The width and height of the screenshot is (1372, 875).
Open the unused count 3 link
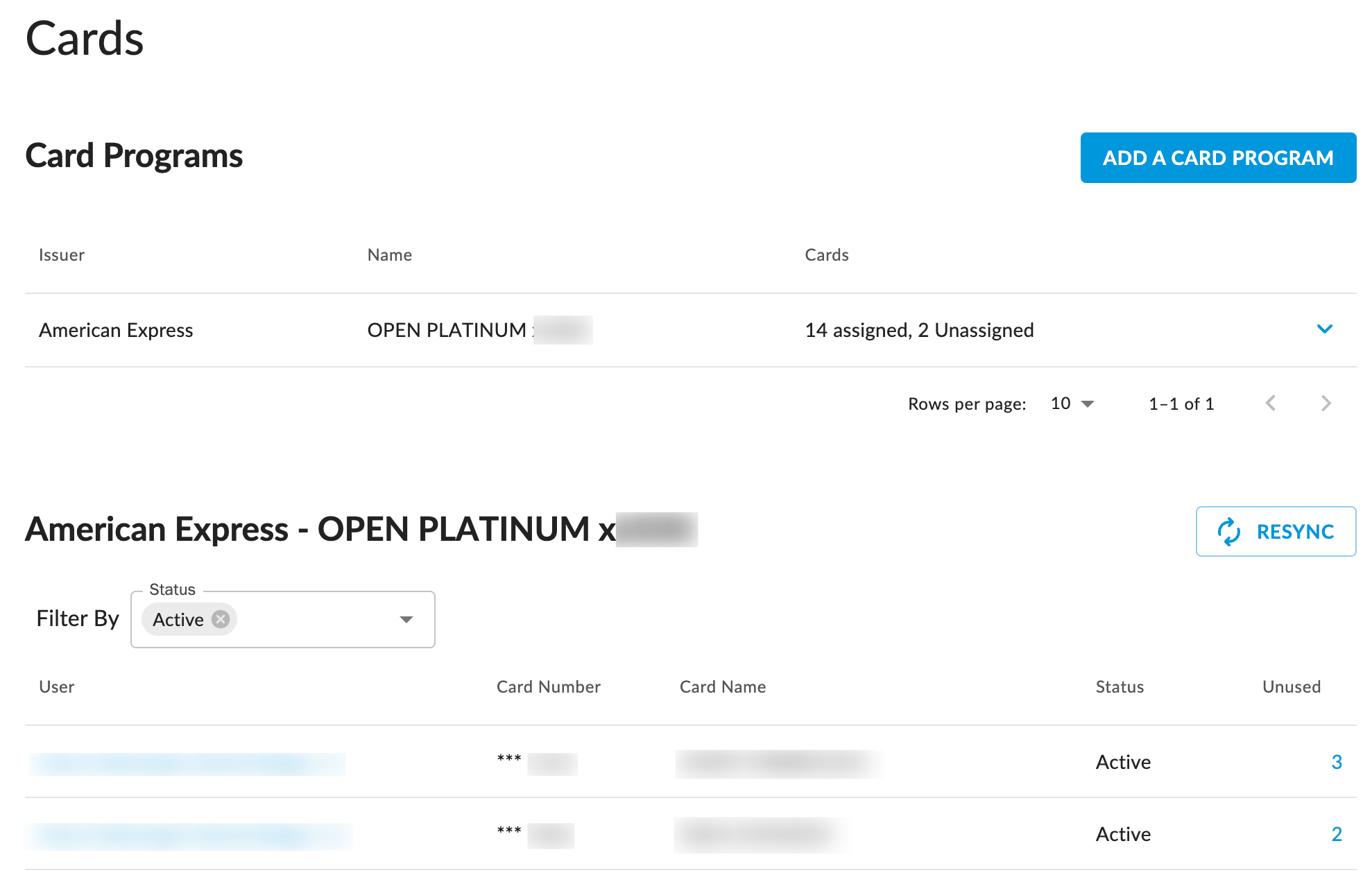click(1336, 762)
